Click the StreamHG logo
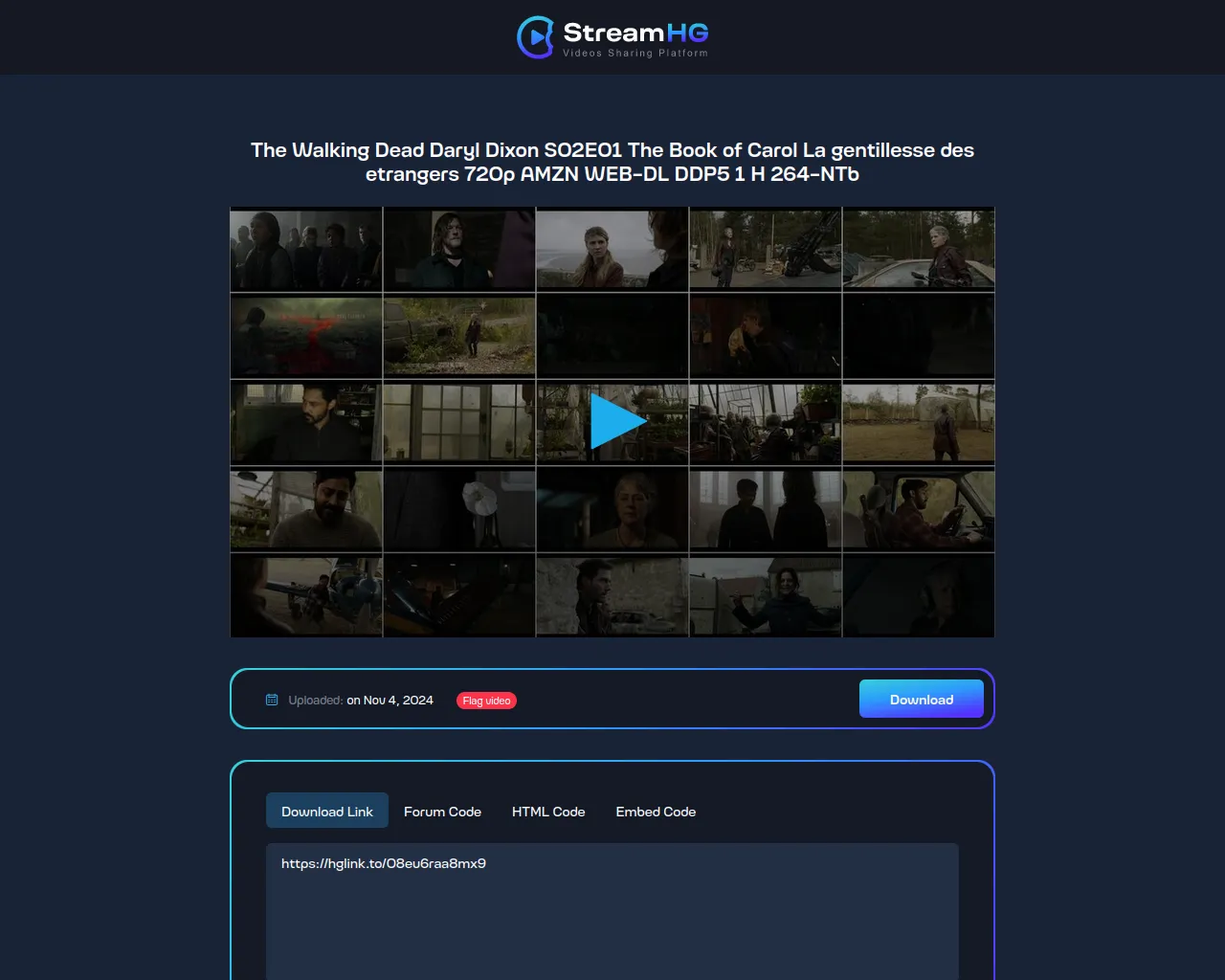 pyautogui.click(x=612, y=37)
